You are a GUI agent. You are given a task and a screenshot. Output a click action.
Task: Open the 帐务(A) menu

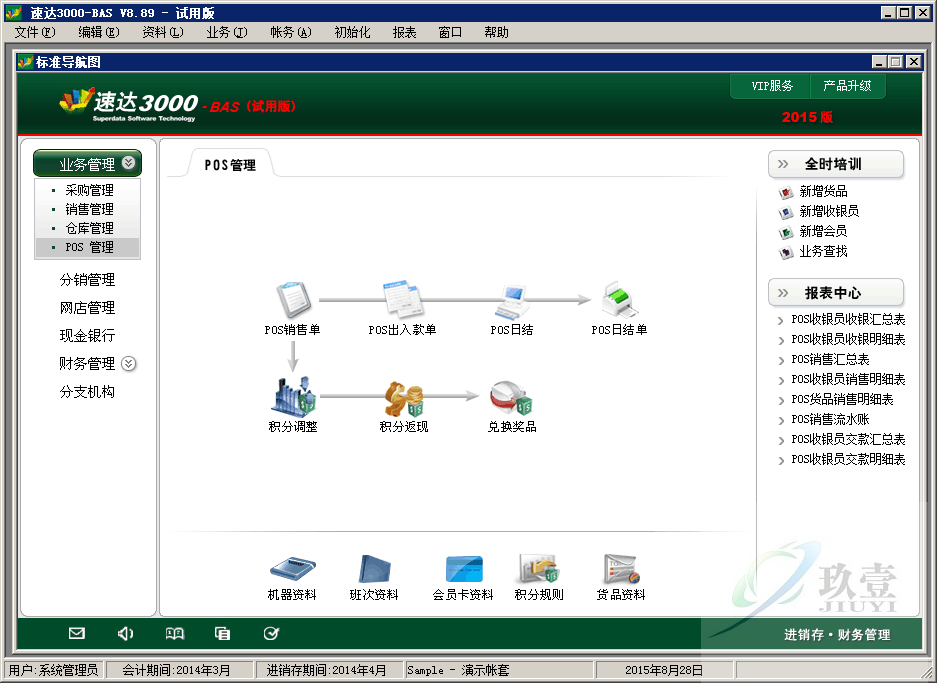[290, 32]
